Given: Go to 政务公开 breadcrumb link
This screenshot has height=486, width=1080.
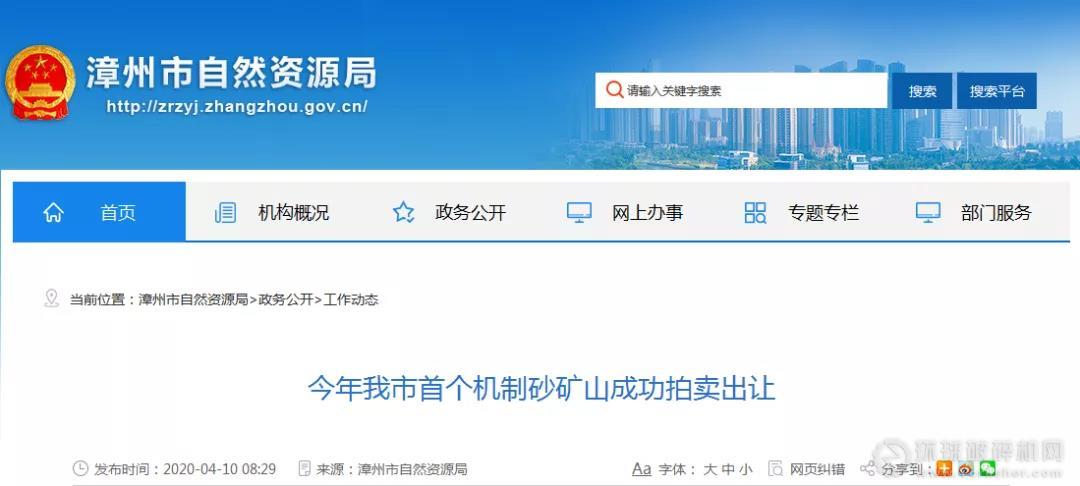Looking at the screenshot, I should click(x=286, y=300).
